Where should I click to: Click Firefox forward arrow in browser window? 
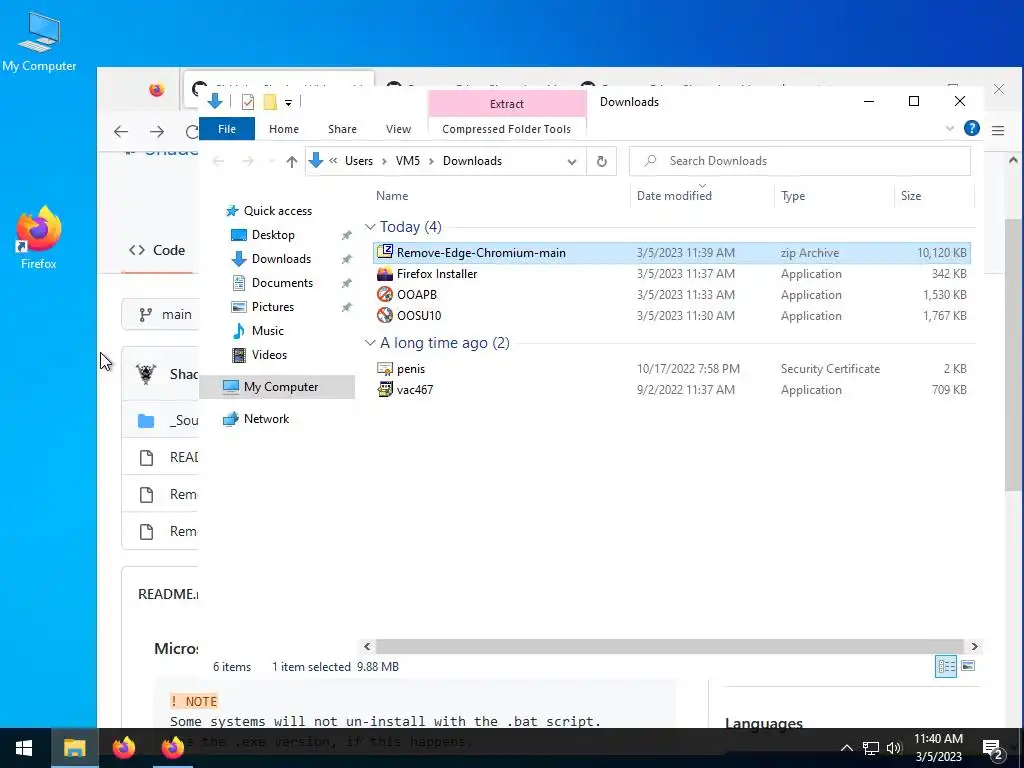pyautogui.click(x=157, y=132)
